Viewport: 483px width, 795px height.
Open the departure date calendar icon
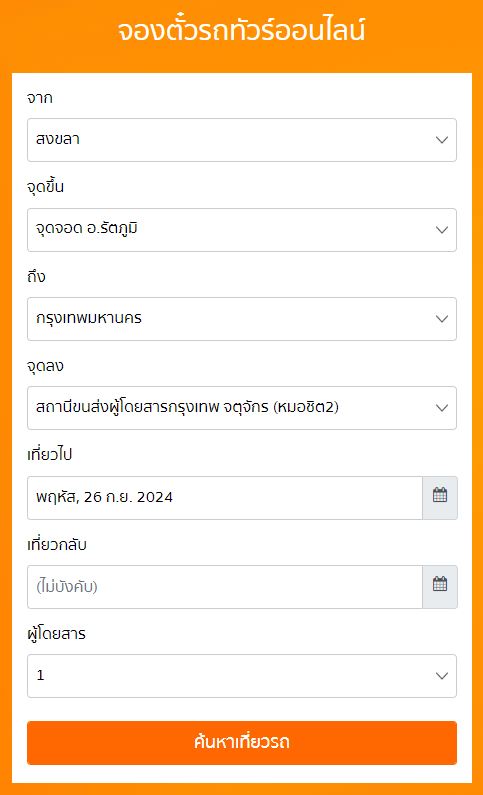click(440, 497)
